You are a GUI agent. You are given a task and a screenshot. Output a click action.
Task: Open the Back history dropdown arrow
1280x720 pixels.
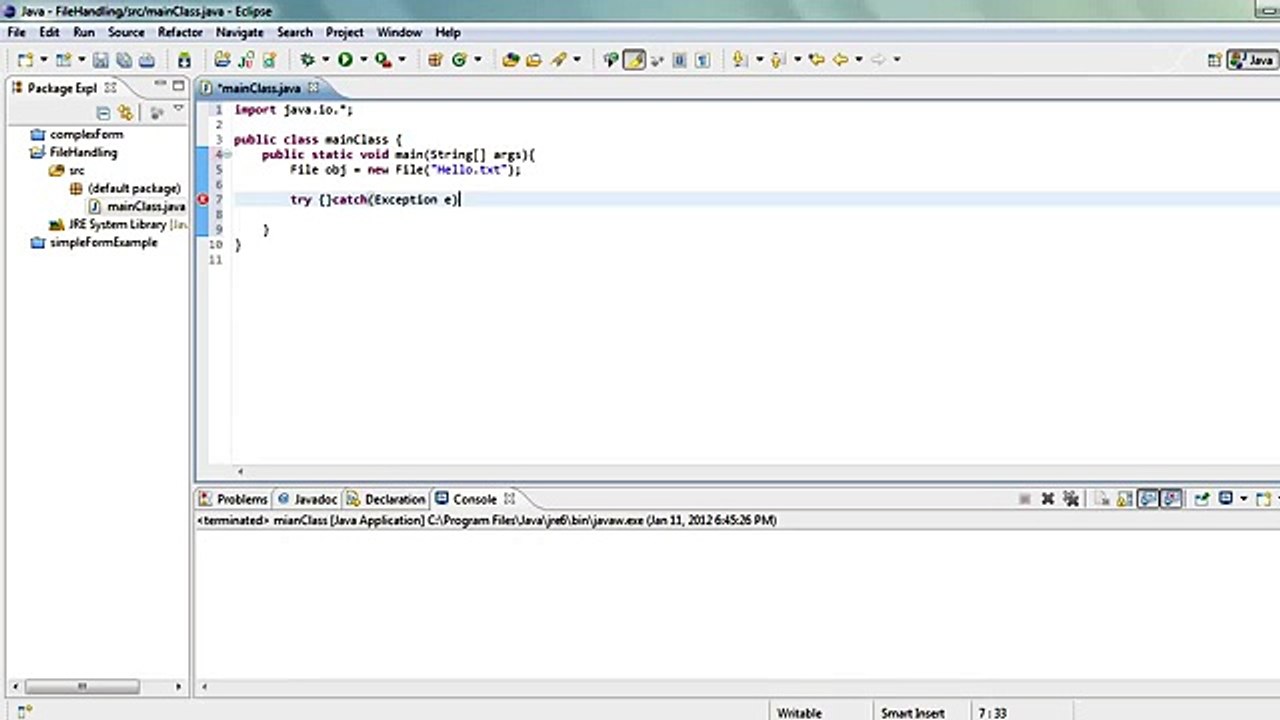point(858,60)
